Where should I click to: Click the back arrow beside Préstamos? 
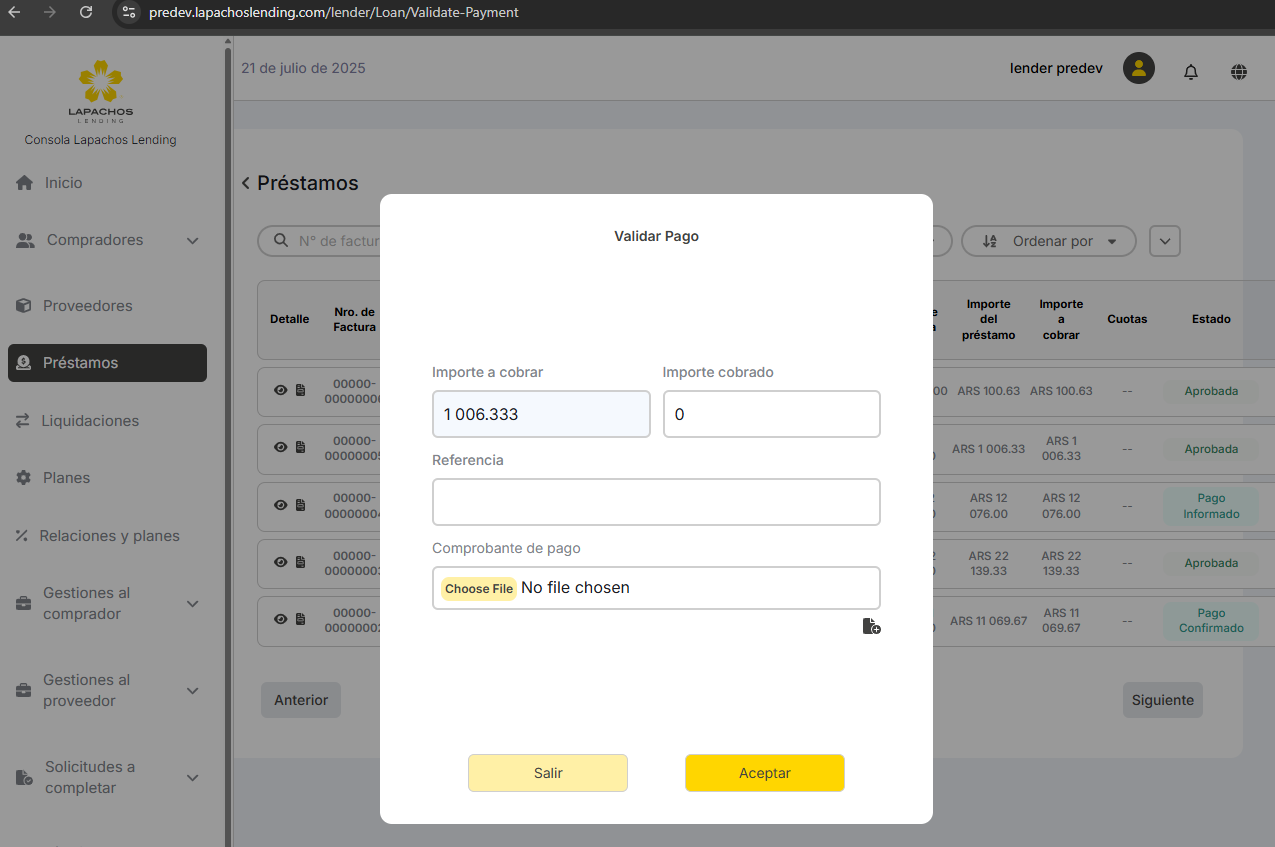pyautogui.click(x=246, y=183)
